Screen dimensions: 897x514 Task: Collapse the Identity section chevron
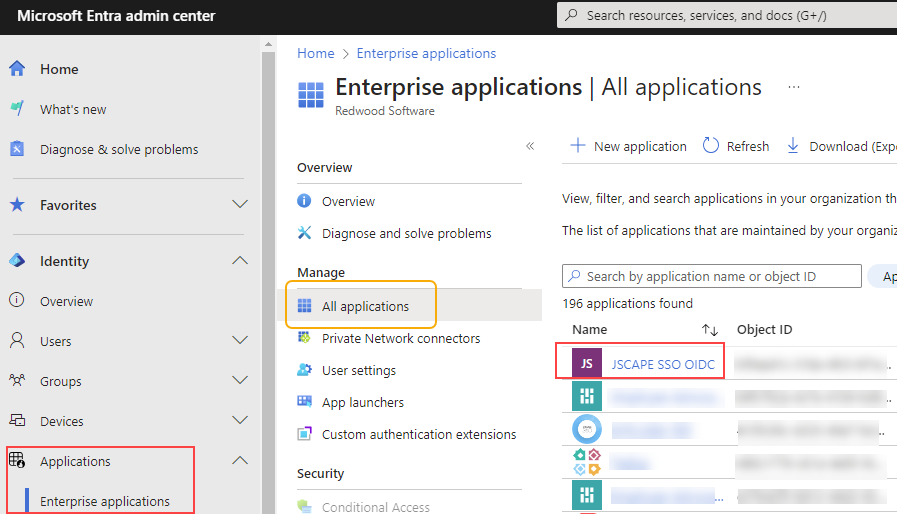pyautogui.click(x=240, y=260)
